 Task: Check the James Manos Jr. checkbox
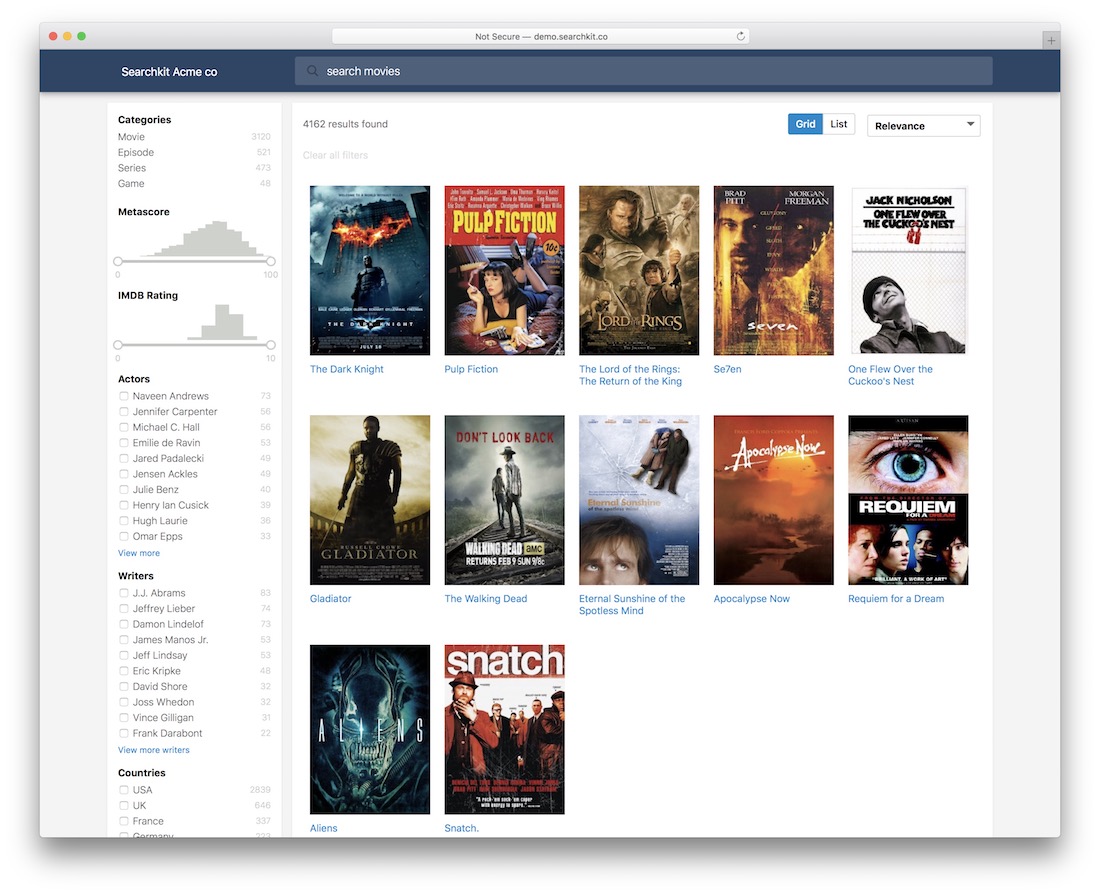coord(123,639)
